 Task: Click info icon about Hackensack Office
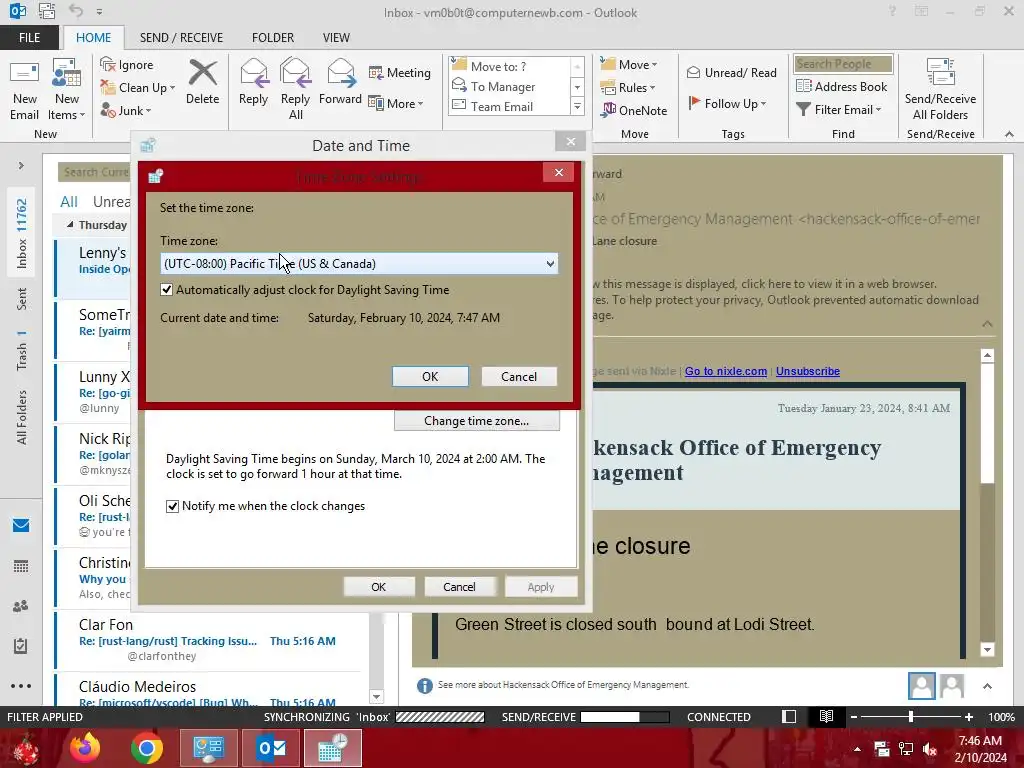pyautogui.click(x=424, y=685)
